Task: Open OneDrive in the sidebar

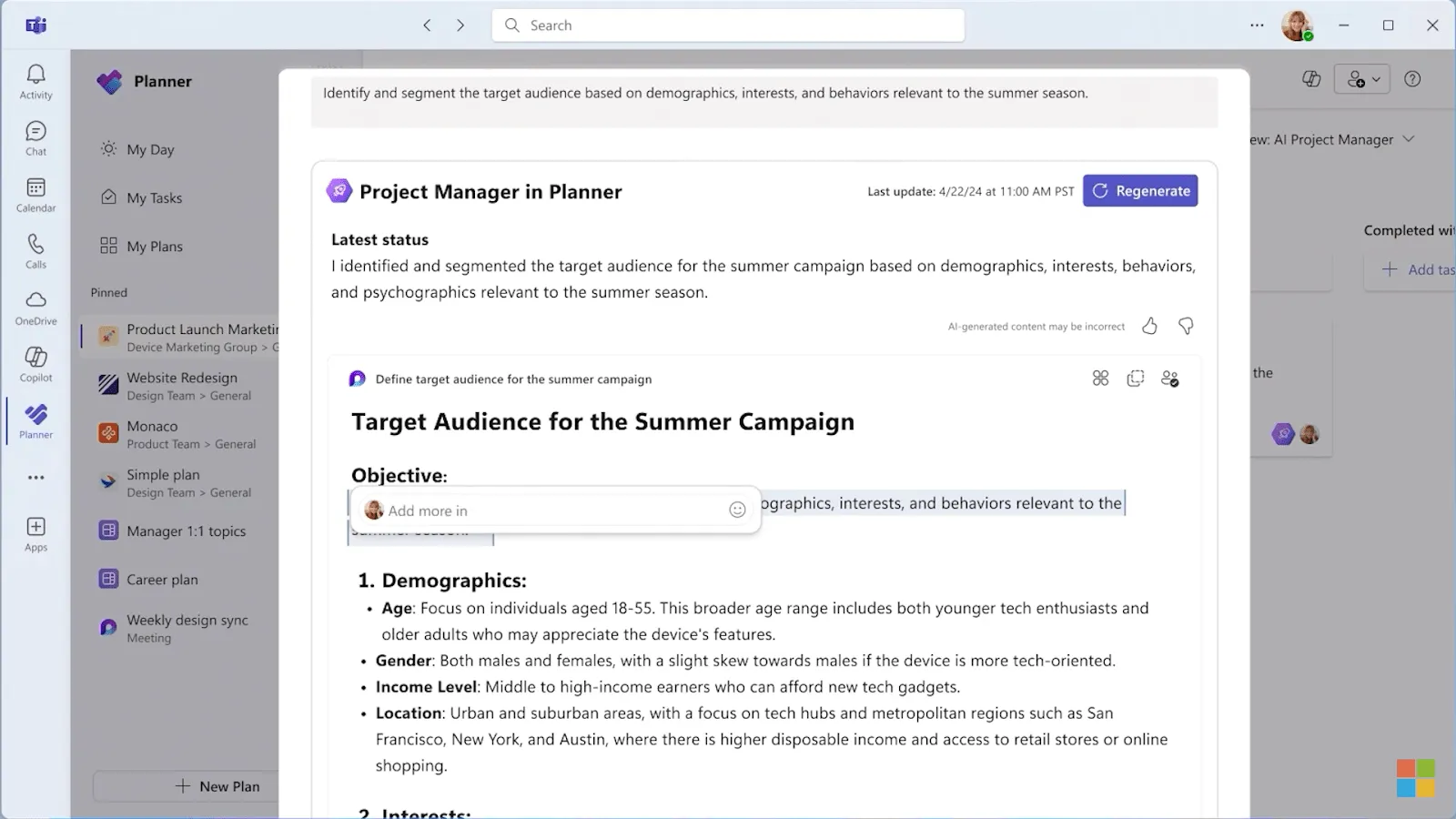Action: pos(35,308)
